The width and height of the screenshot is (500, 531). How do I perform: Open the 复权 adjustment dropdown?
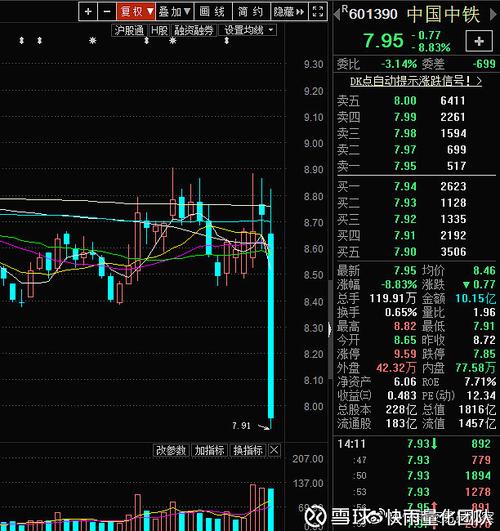tap(136, 12)
